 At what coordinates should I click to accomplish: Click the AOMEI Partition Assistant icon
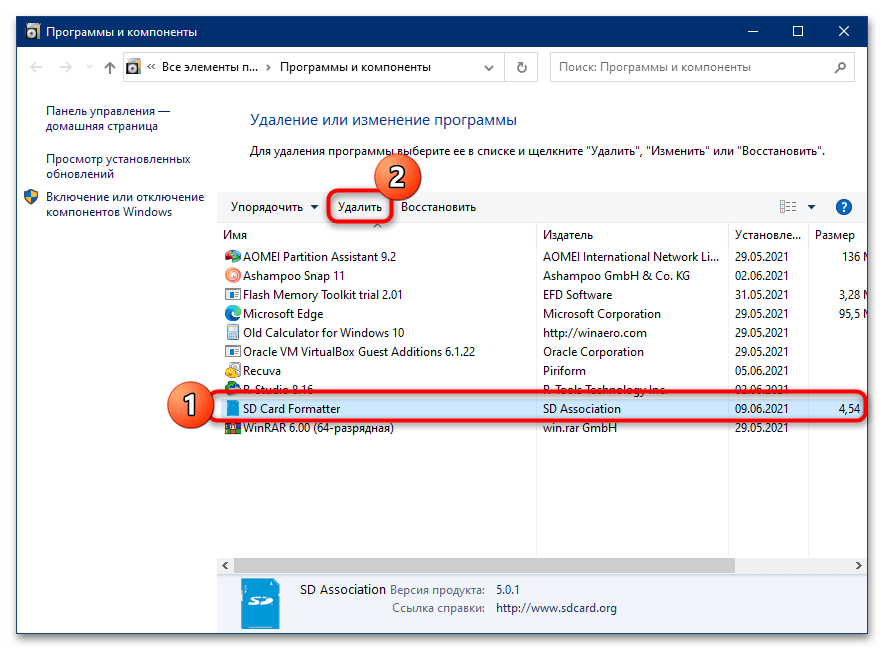coord(233,257)
